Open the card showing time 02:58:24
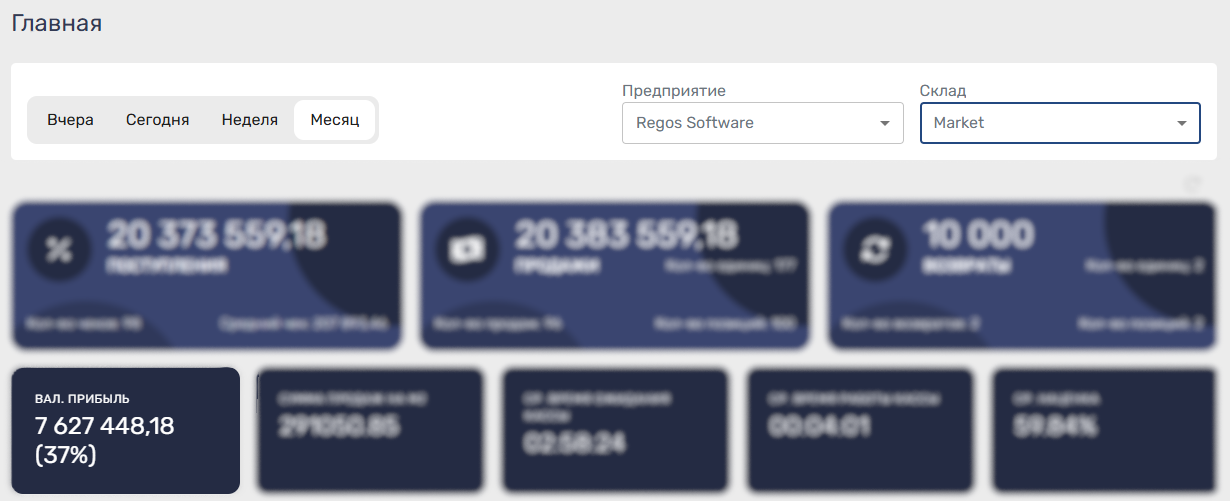The height and width of the screenshot is (501, 1230). click(x=615, y=430)
